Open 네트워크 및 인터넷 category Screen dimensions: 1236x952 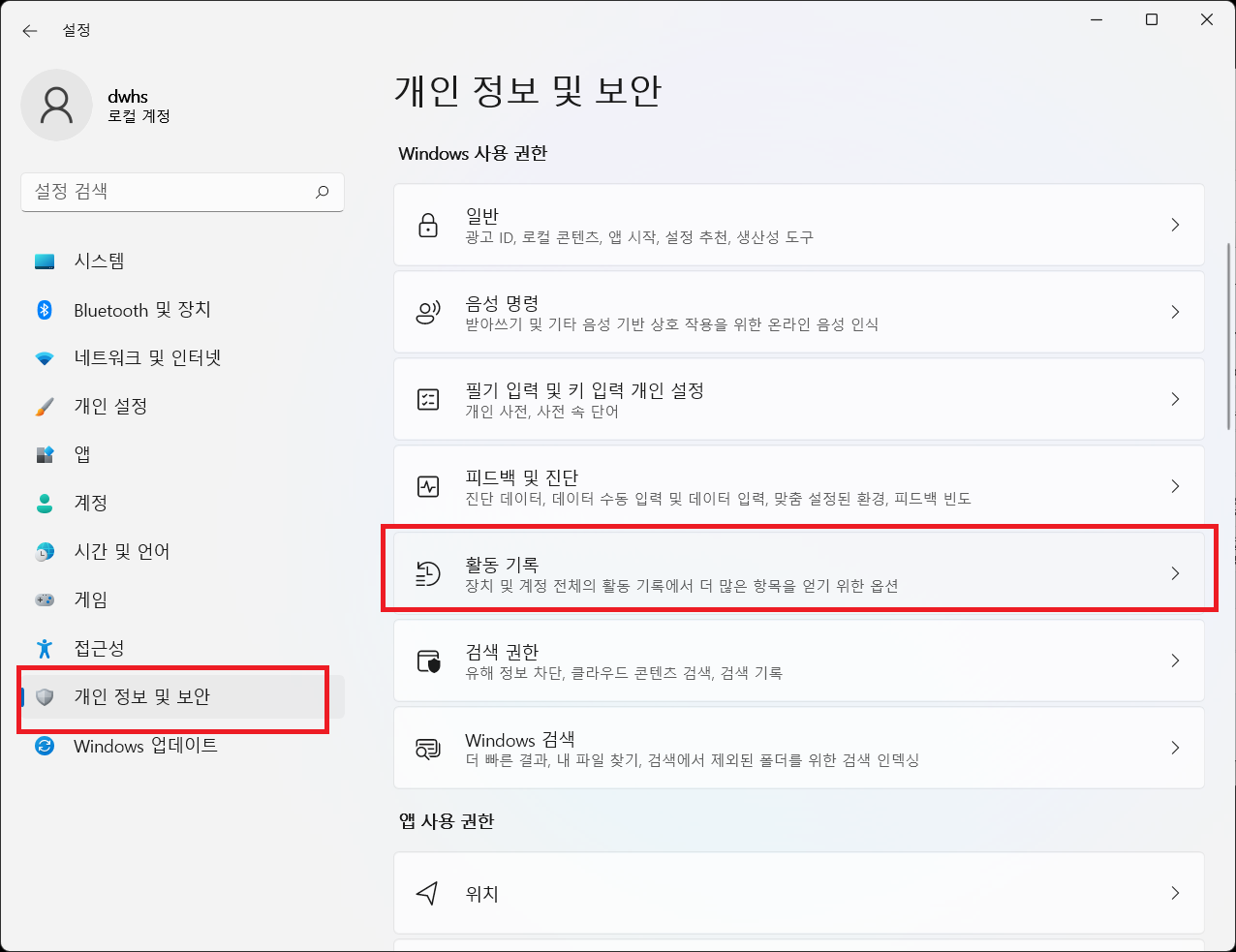tap(182, 358)
